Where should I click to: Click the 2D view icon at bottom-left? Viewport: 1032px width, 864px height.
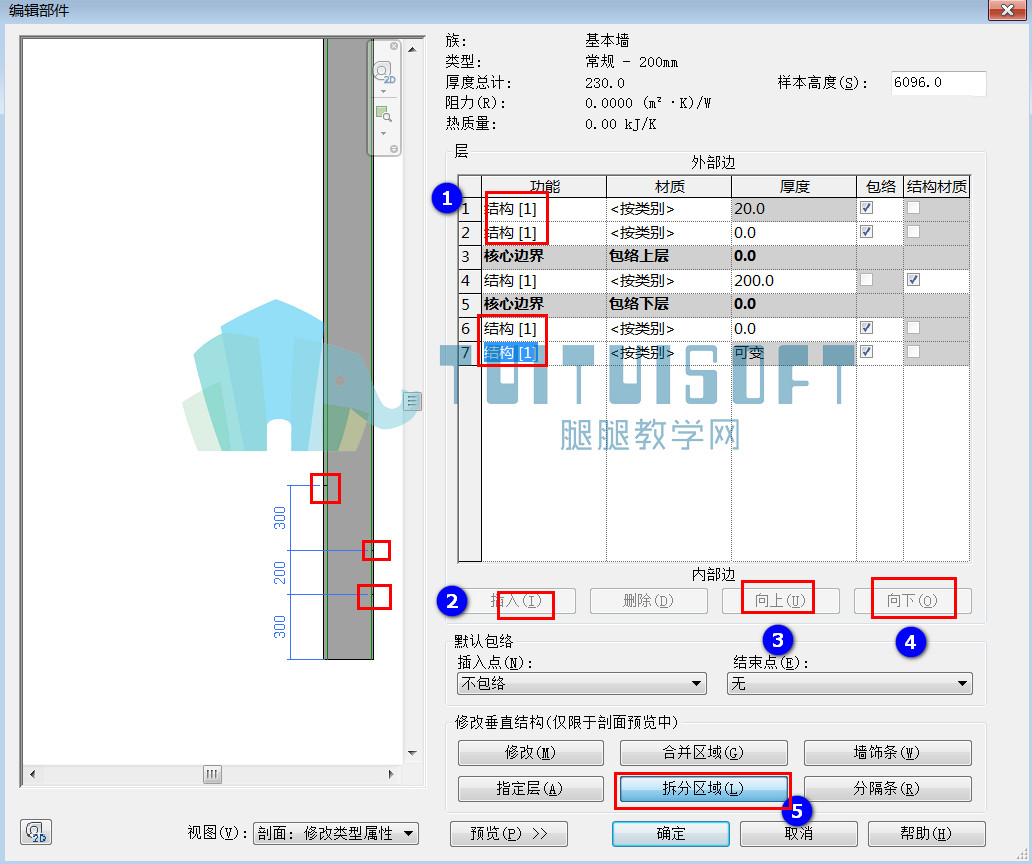click(36, 832)
